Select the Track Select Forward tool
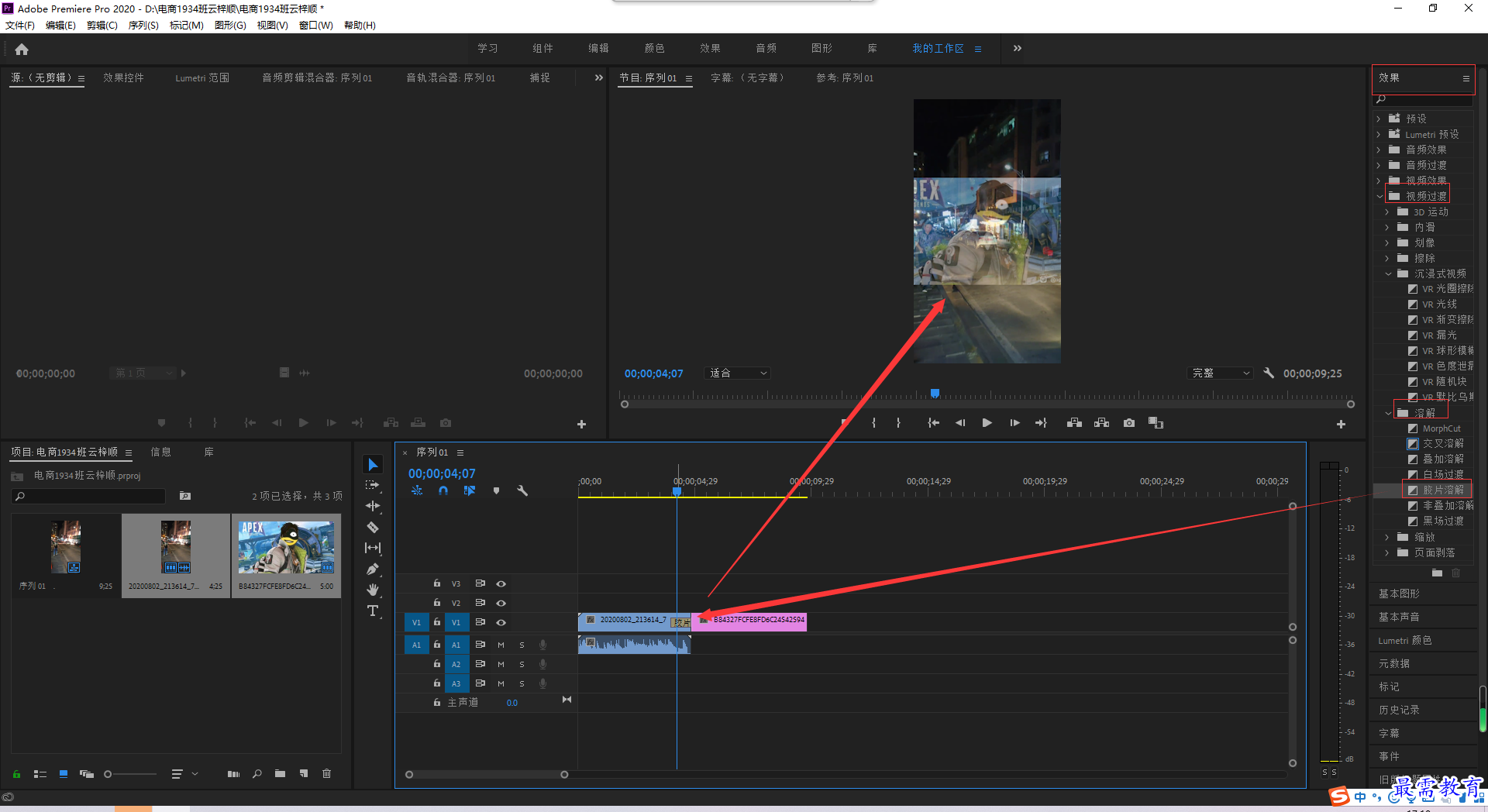The image size is (1488, 812). (x=373, y=485)
